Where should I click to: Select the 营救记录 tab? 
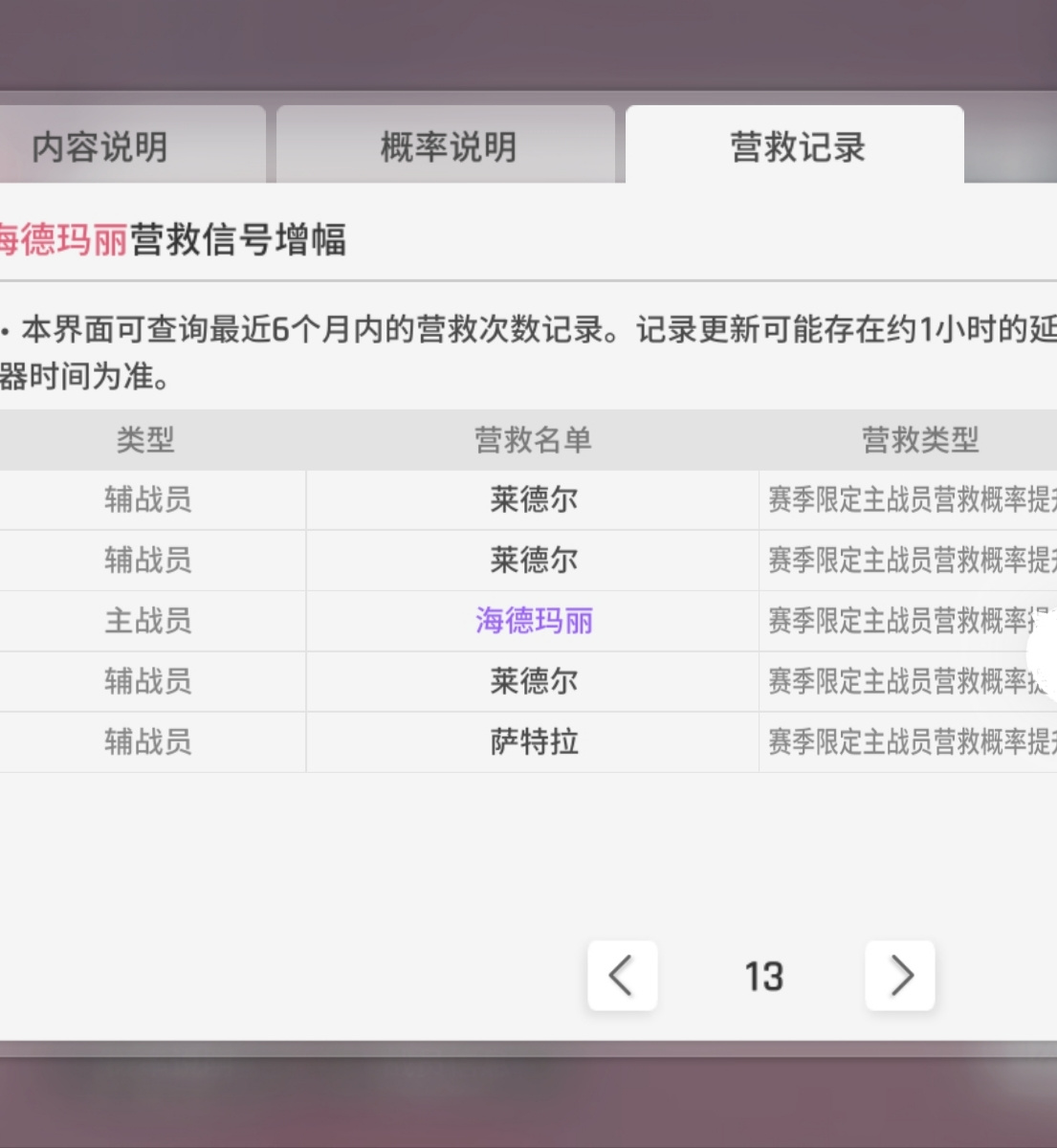tap(796, 146)
